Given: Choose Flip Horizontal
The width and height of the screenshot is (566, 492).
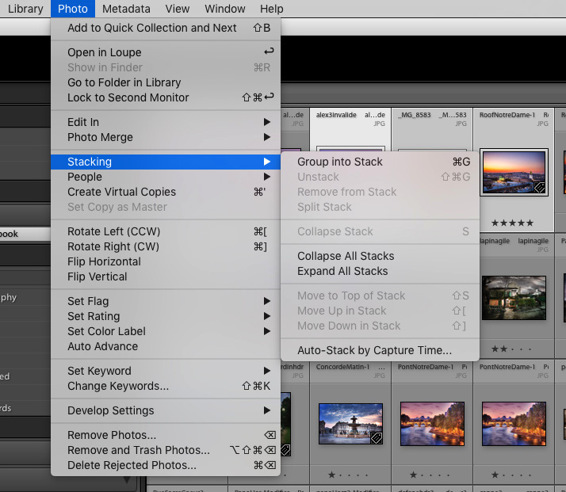Looking at the screenshot, I should click(x=166, y=261).
